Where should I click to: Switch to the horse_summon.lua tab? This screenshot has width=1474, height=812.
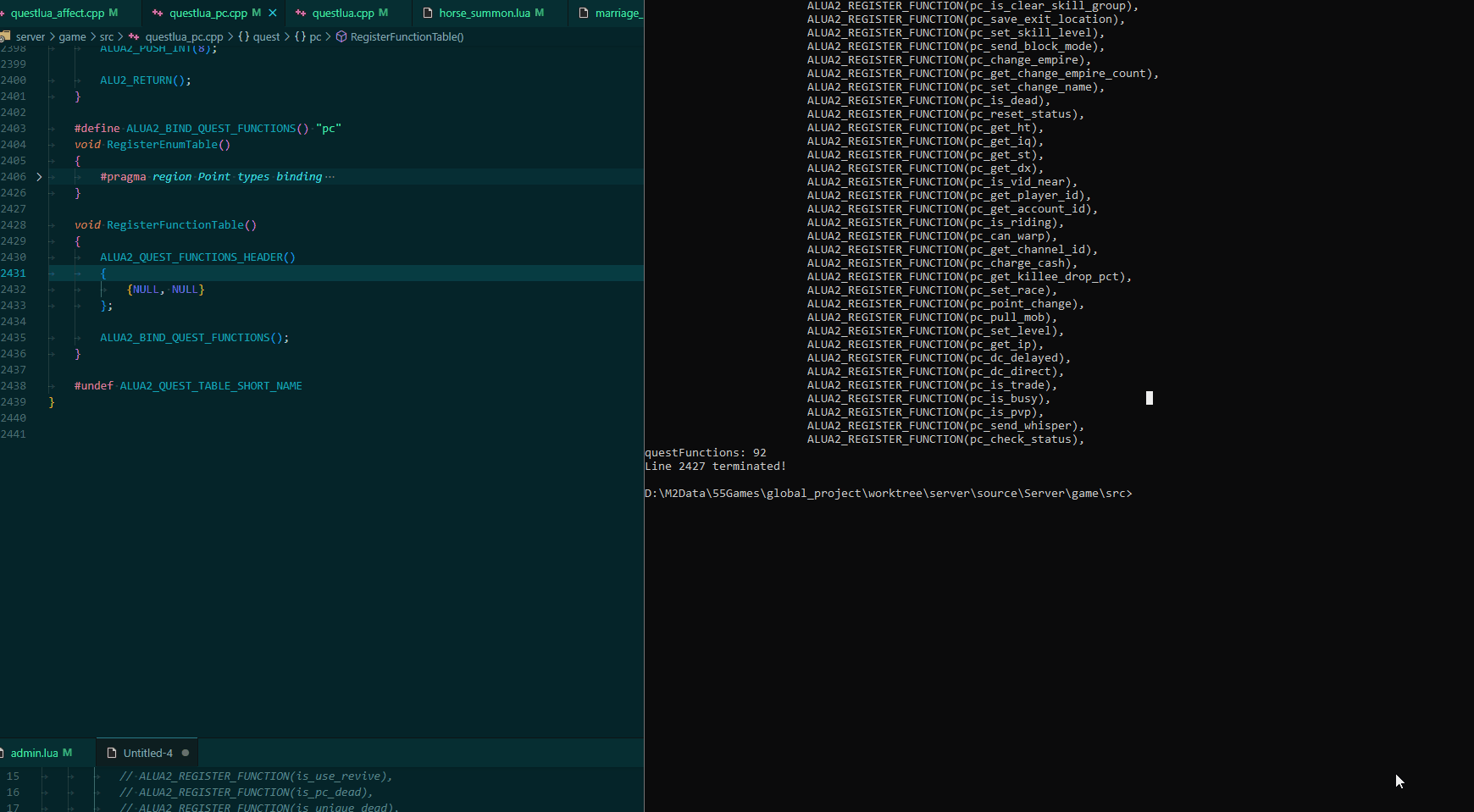click(484, 13)
